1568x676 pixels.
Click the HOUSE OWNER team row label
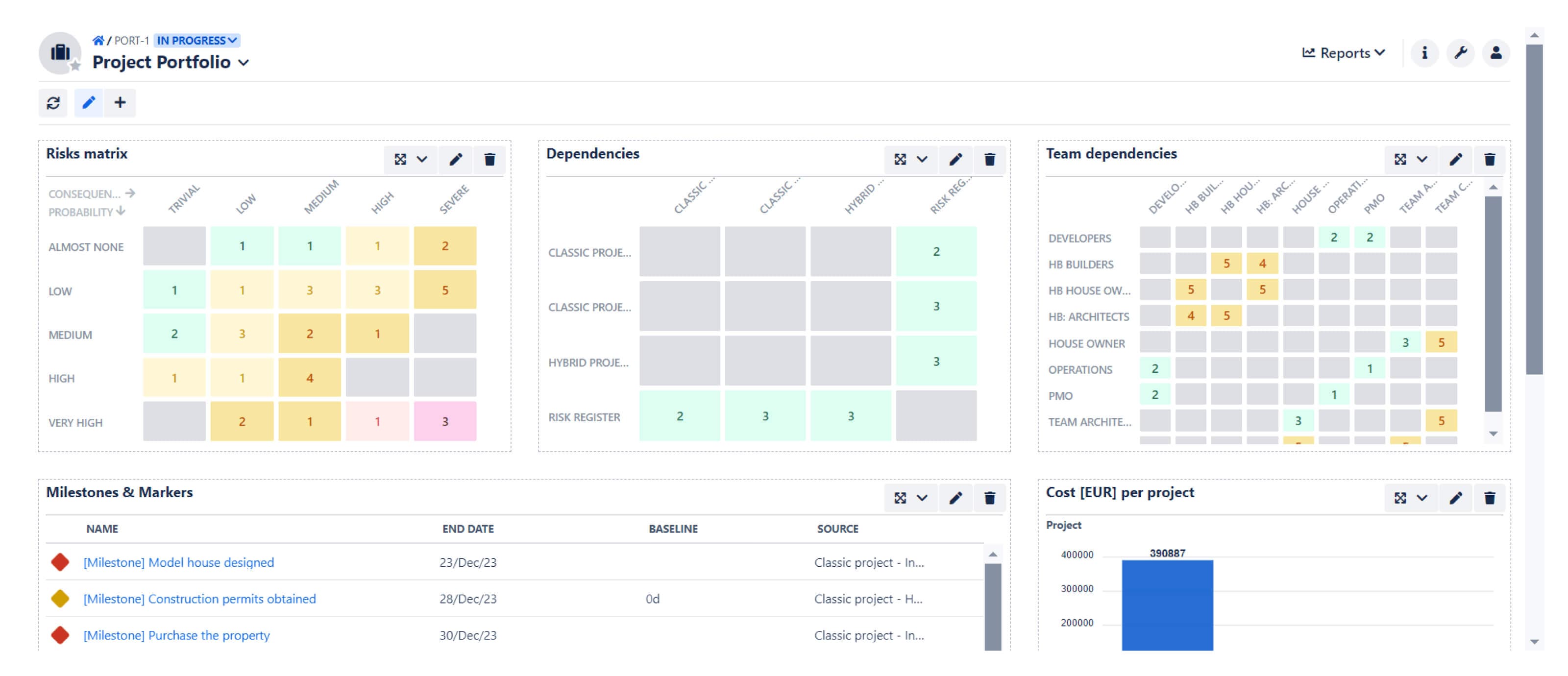coord(1086,344)
